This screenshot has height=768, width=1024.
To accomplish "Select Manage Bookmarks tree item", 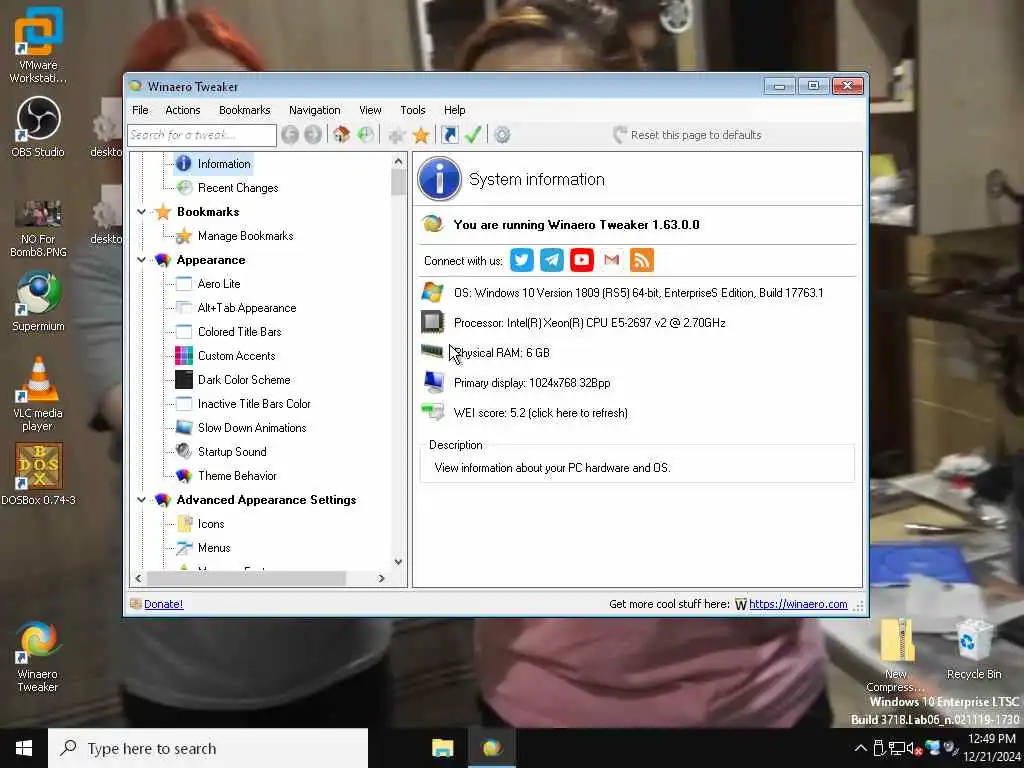I will (x=245, y=236).
